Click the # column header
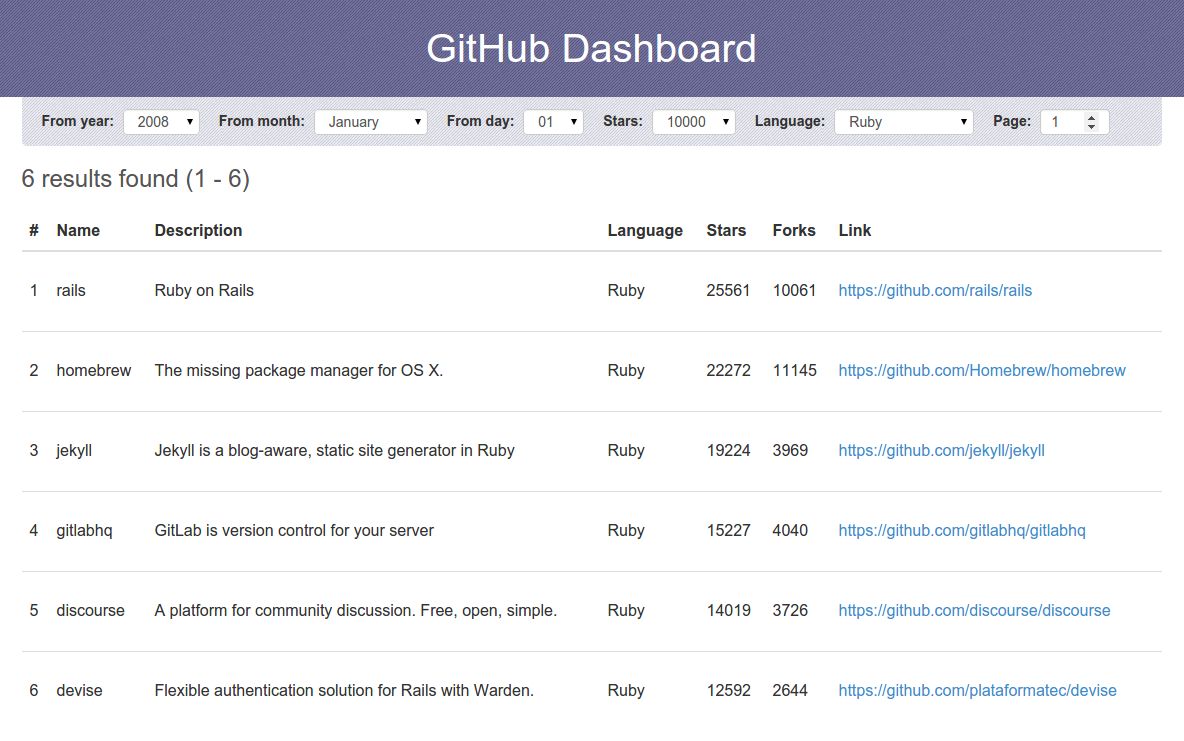The width and height of the screenshot is (1184, 741). [x=34, y=230]
